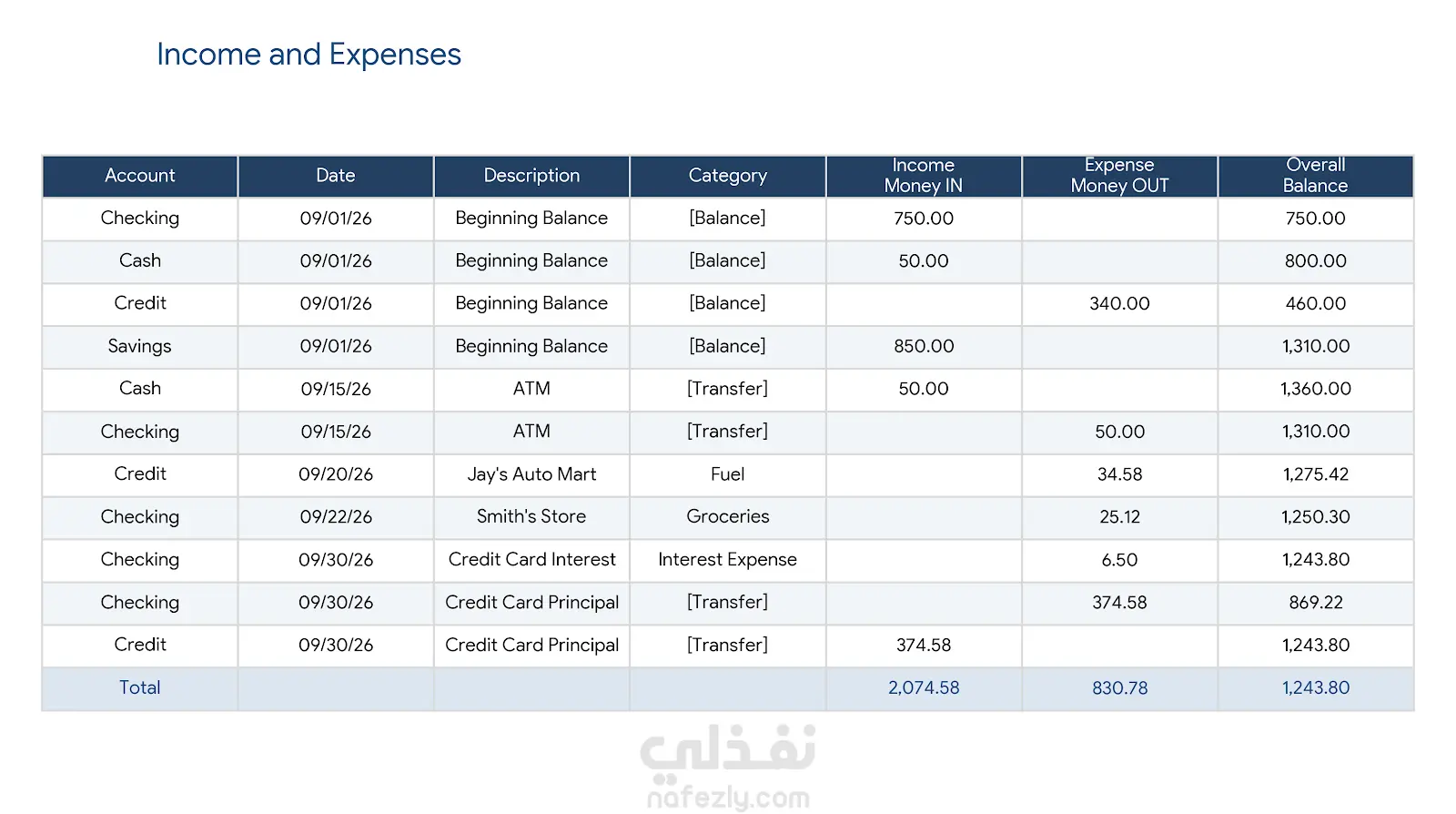Image resolution: width=1456 pixels, height=814 pixels.
Task: Click the Fuel category cell
Action: point(728,474)
